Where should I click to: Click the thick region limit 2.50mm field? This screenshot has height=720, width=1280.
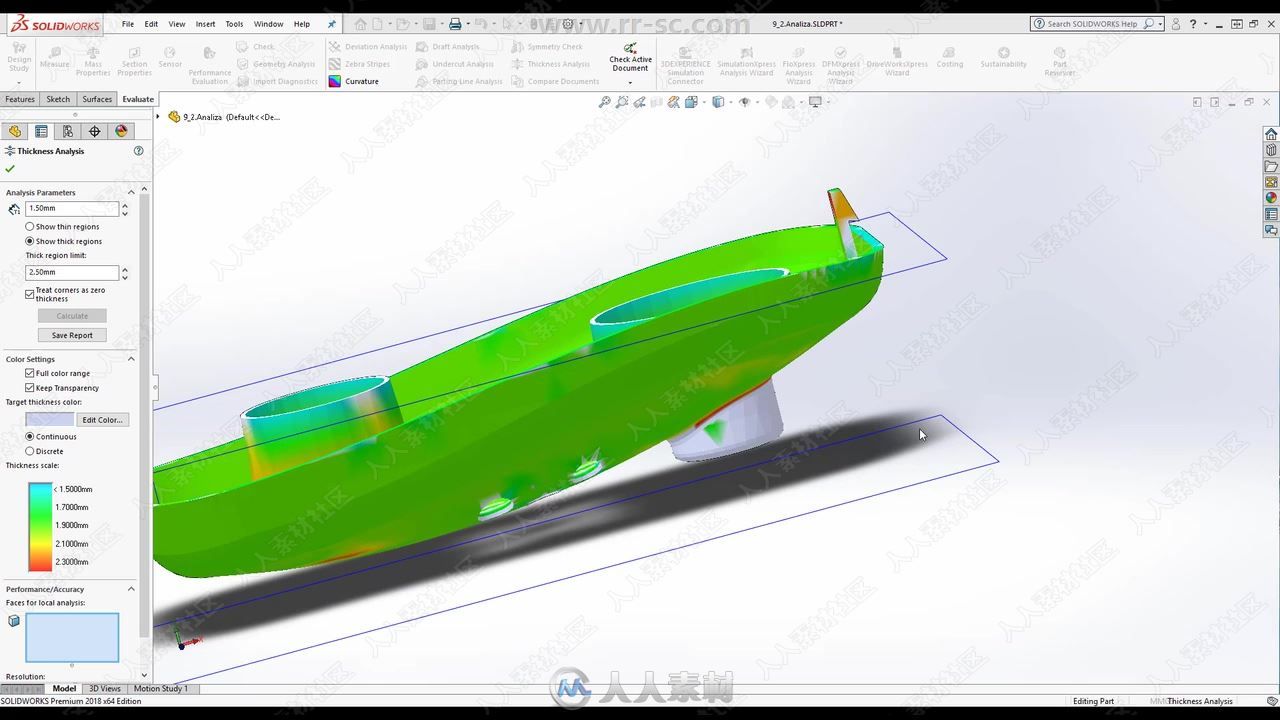[72, 272]
